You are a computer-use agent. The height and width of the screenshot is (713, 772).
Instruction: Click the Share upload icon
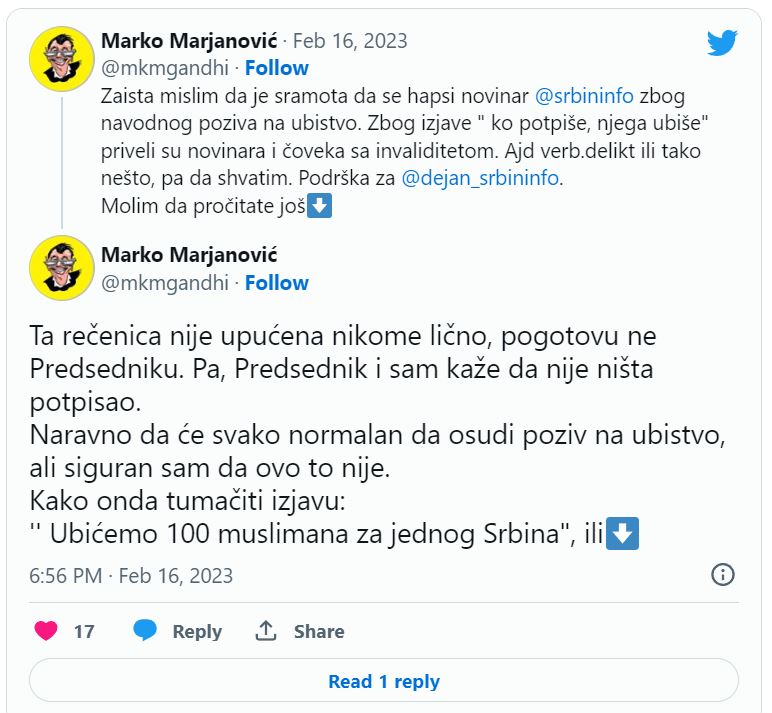click(266, 631)
